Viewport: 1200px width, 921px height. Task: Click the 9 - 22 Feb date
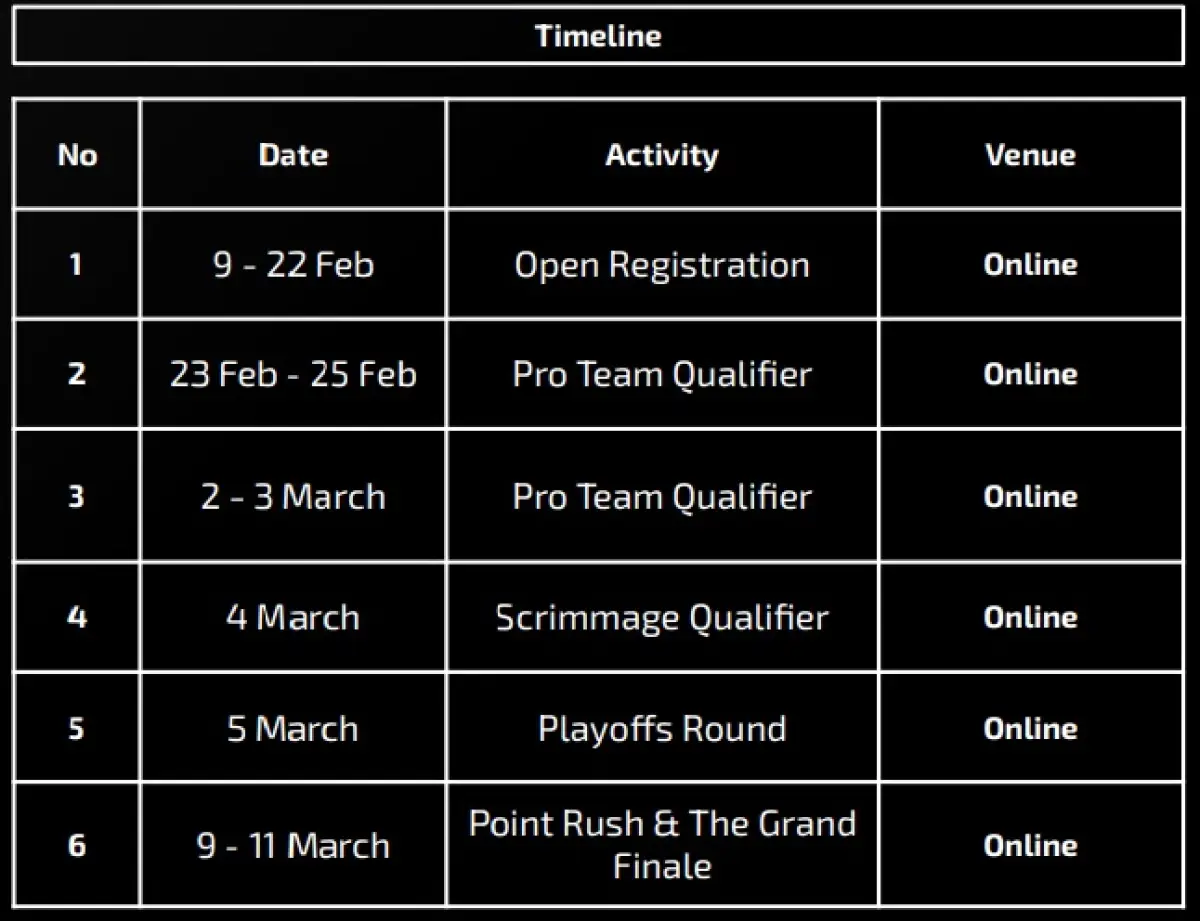click(293, 265)
